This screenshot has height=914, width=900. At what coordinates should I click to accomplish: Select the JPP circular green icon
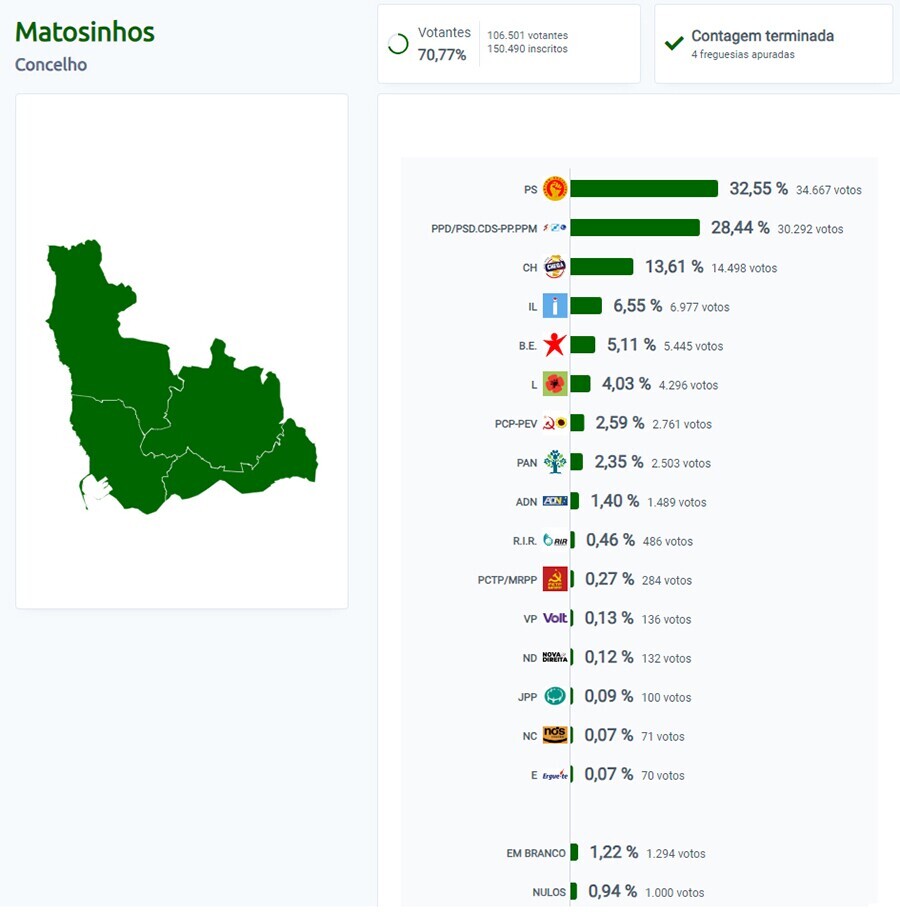[555, 696]
